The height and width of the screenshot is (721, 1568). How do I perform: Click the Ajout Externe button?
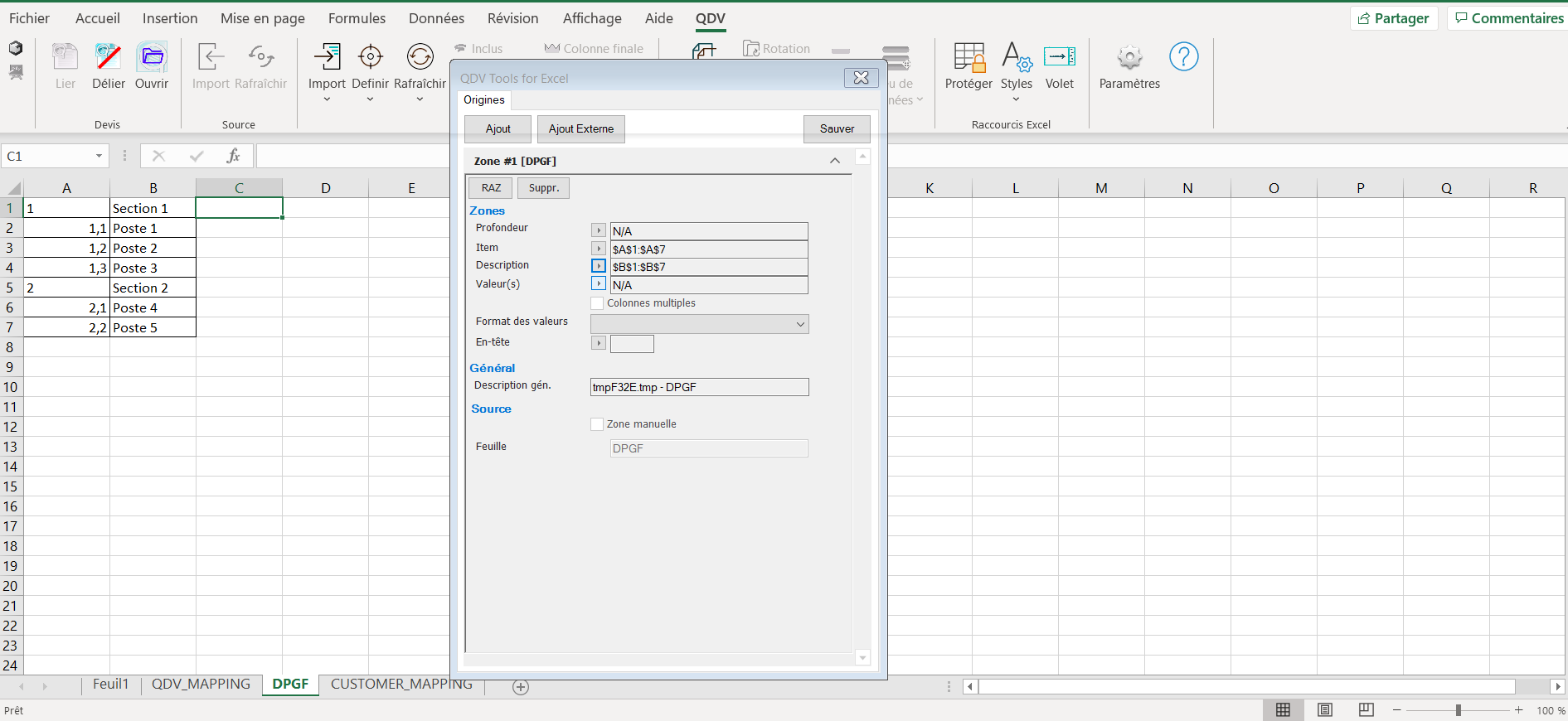point(581,128)
